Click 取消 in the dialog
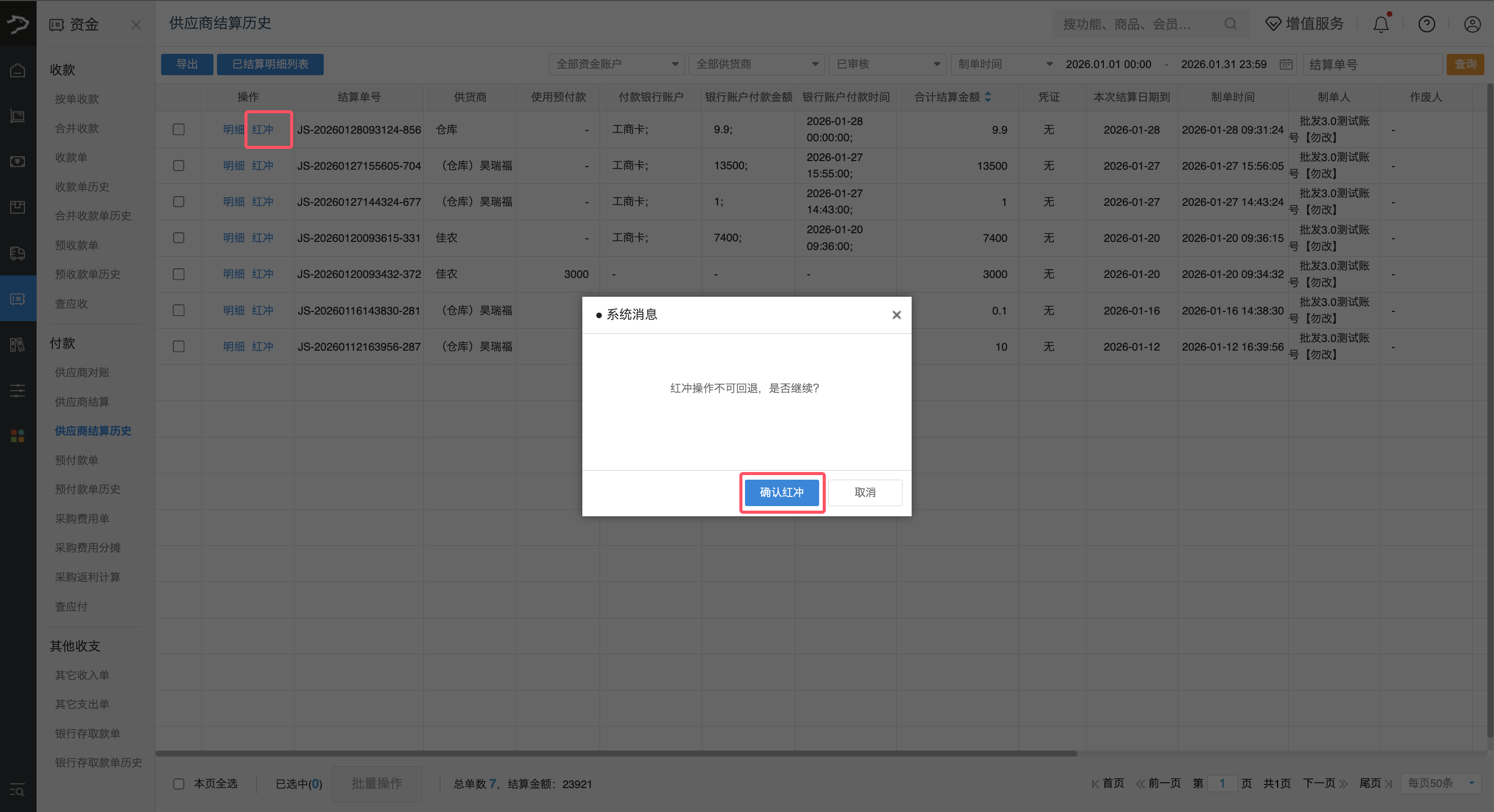 click(x=864, y=492)
